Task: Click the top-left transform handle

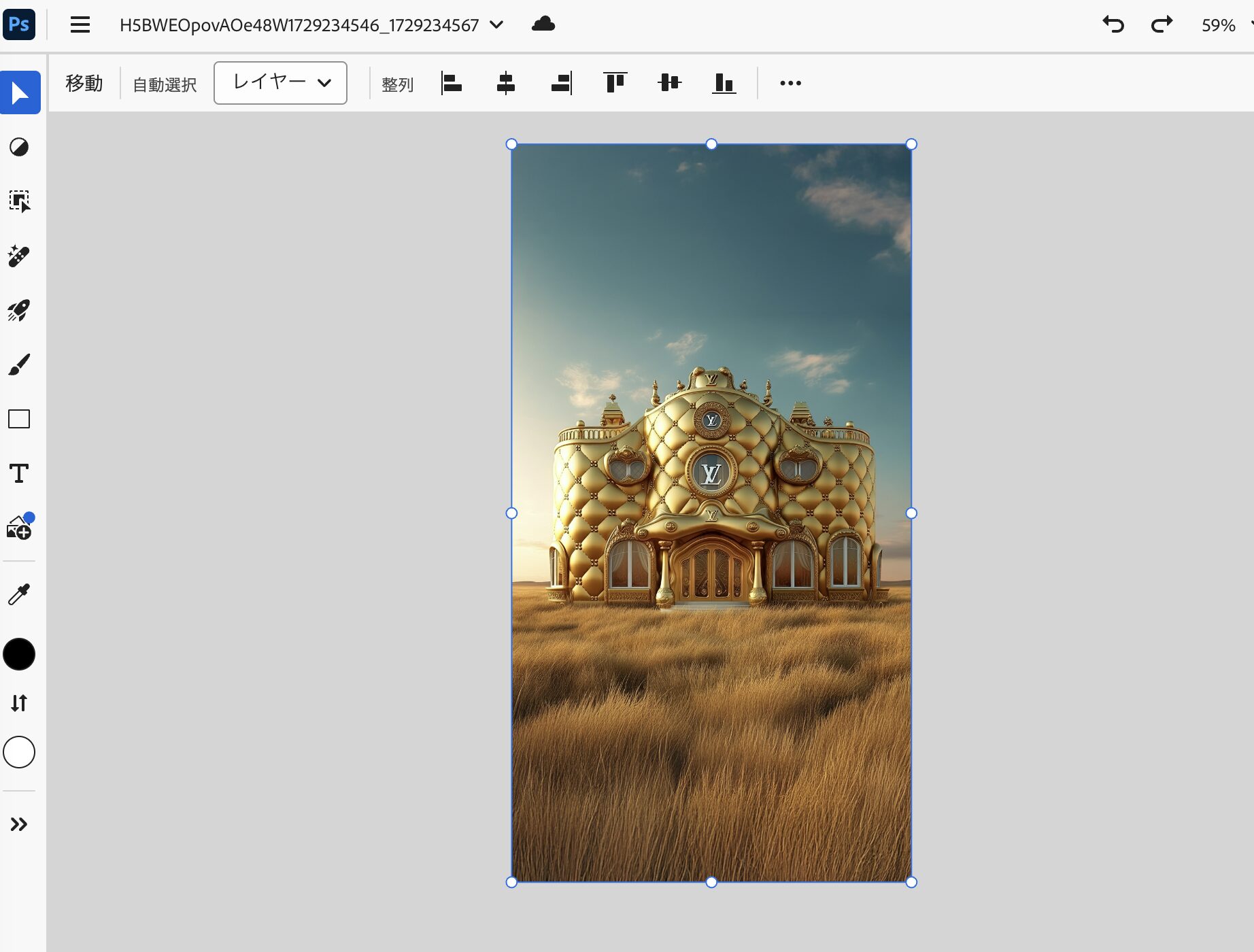Action: coord(511,144)
